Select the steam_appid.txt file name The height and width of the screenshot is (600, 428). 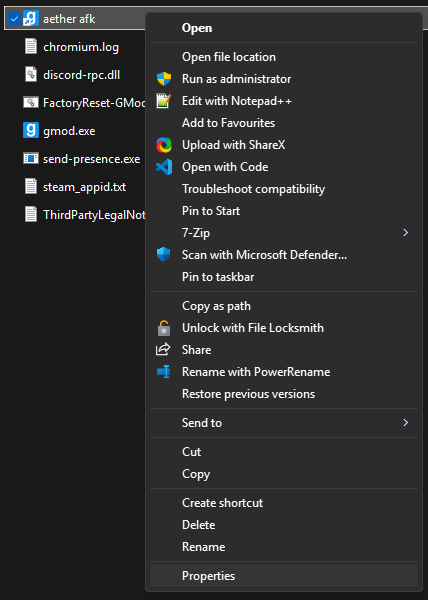tap(84, 187)
